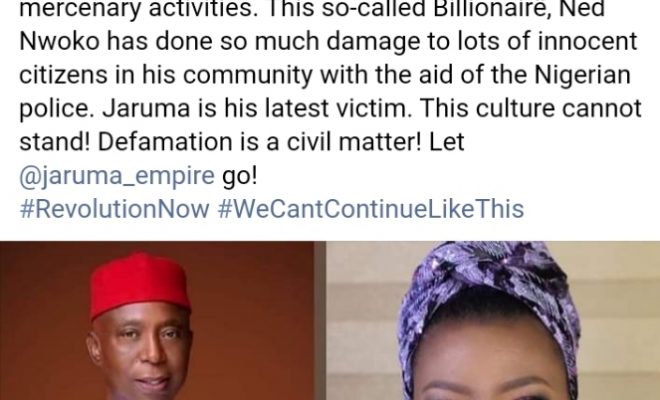Open the right photo of woman in purple headwrap

click(x=493, y=320)
